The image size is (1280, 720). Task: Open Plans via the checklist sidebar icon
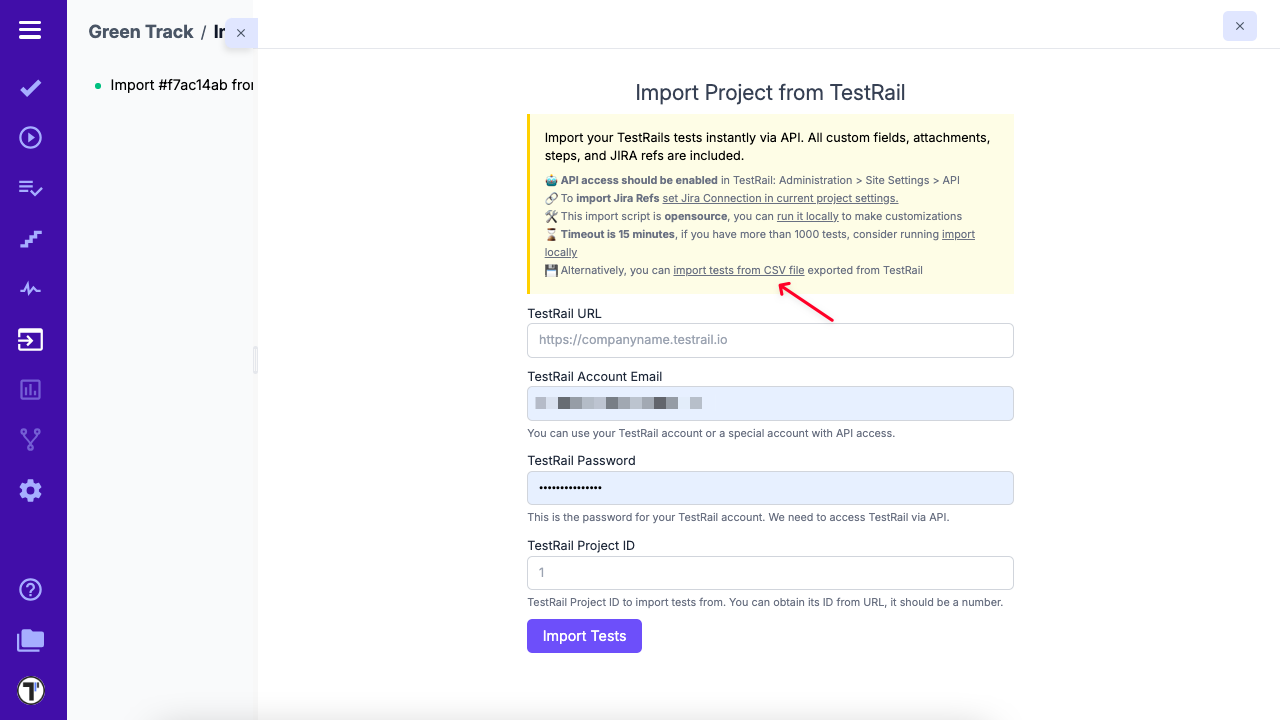click(30, 188)
